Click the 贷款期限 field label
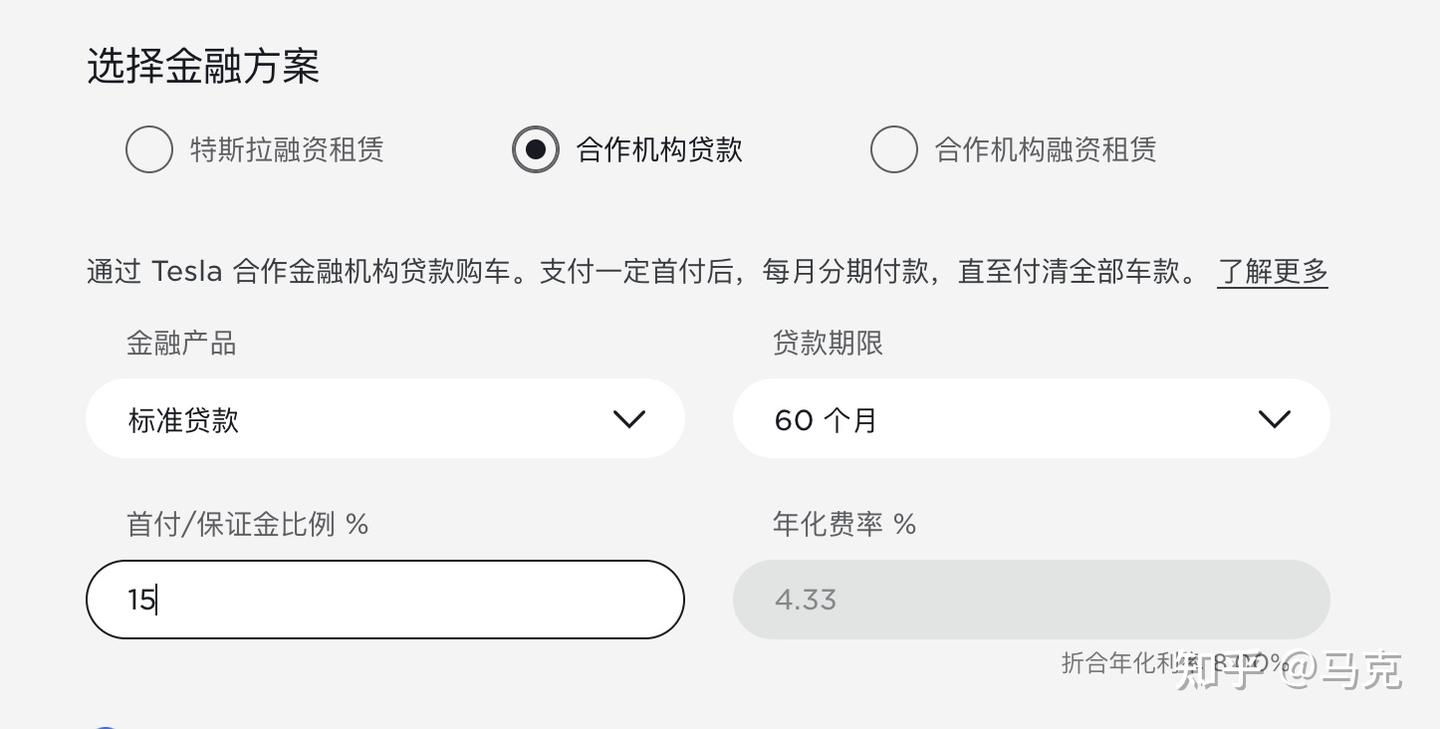The height and width of the screenshot is (729, 1440). [828, 343]
